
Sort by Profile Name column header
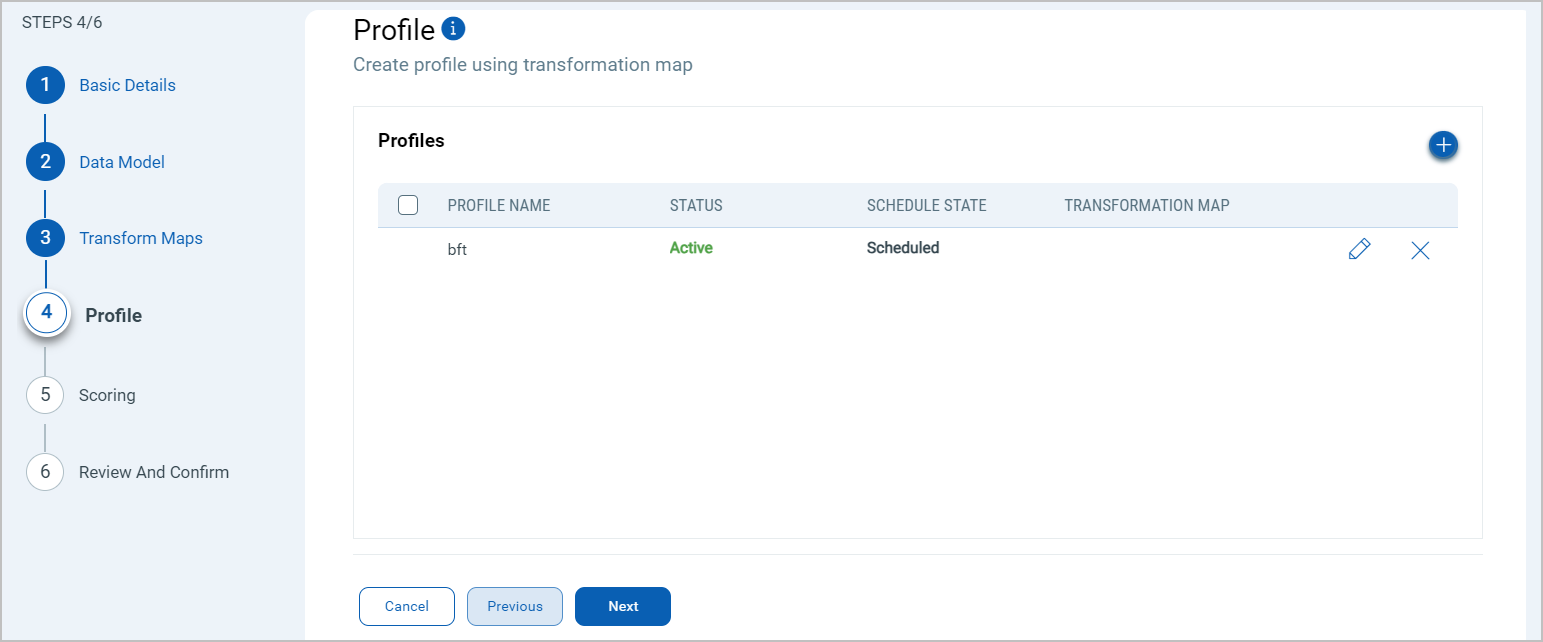499,205
